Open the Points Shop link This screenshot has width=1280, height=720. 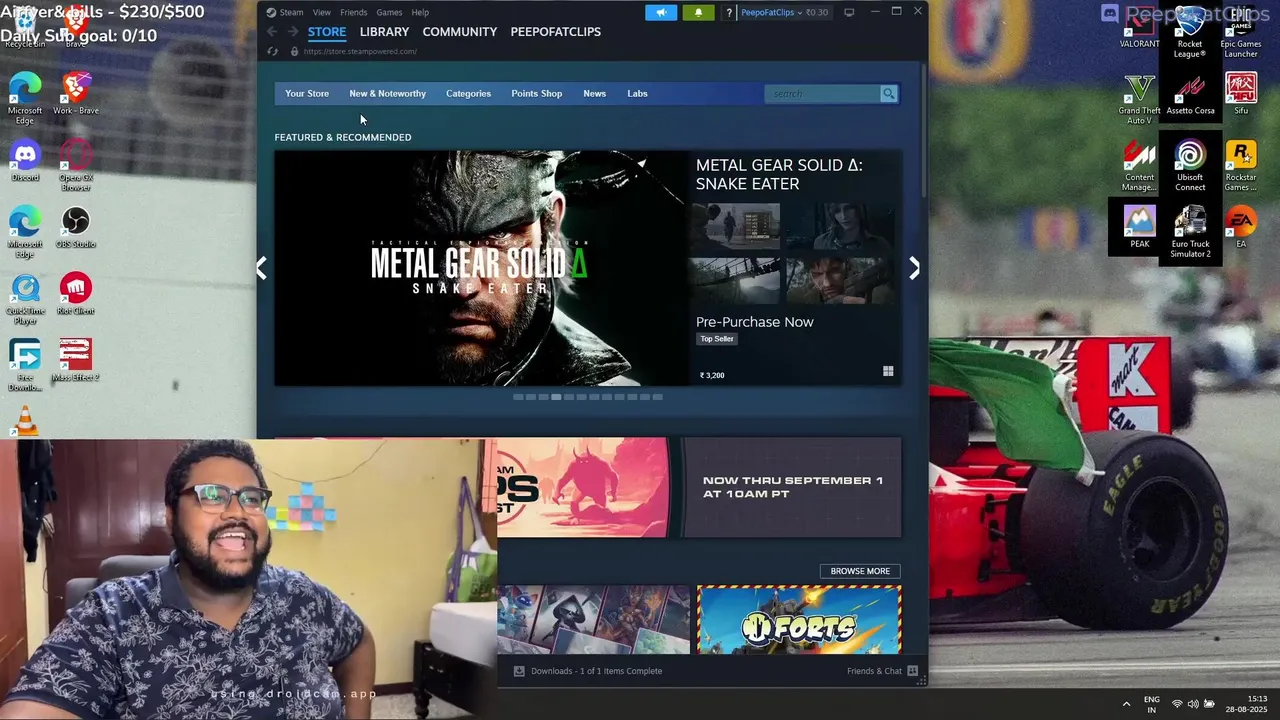click(536, 93)
